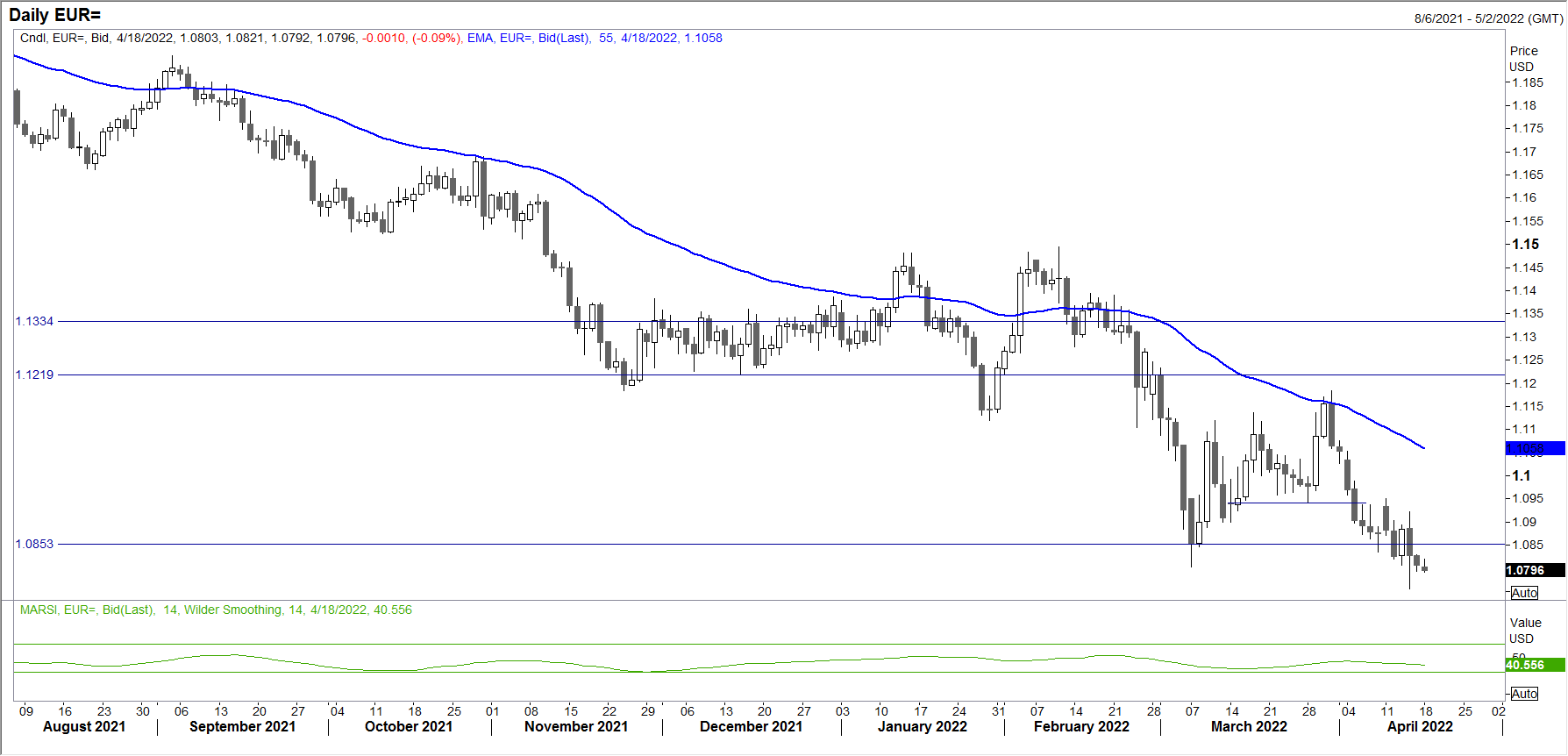This screenshot has height=756, width=1568.
Task: Click the date range 8/6/2021 - 5/2/2022 (GMT)
Action: coord(1488,18)
